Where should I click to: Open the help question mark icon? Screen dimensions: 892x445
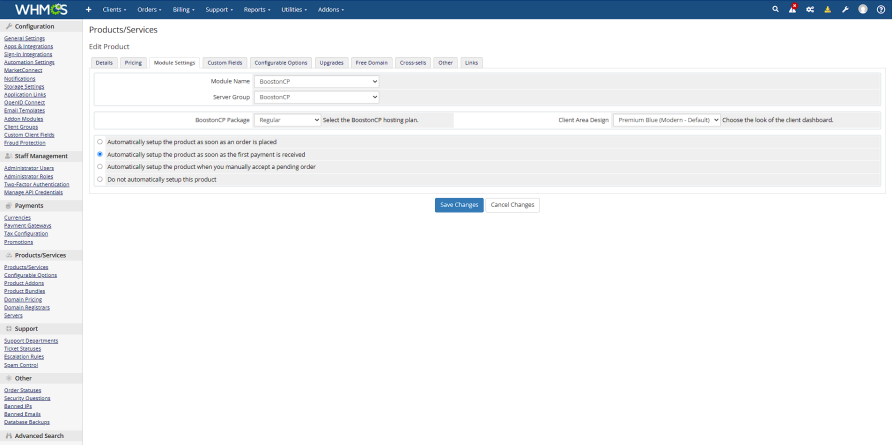(x=881, y=9)
